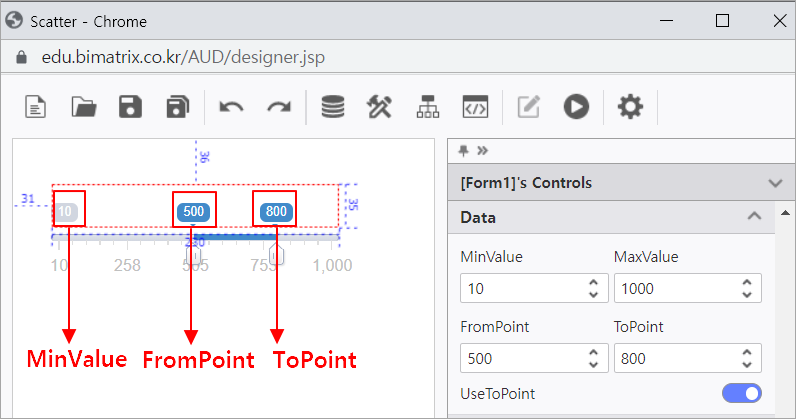Viewport: 796px width, 419px height.
Task: Open the script code editor icon
Action: [x=474, y=106]
